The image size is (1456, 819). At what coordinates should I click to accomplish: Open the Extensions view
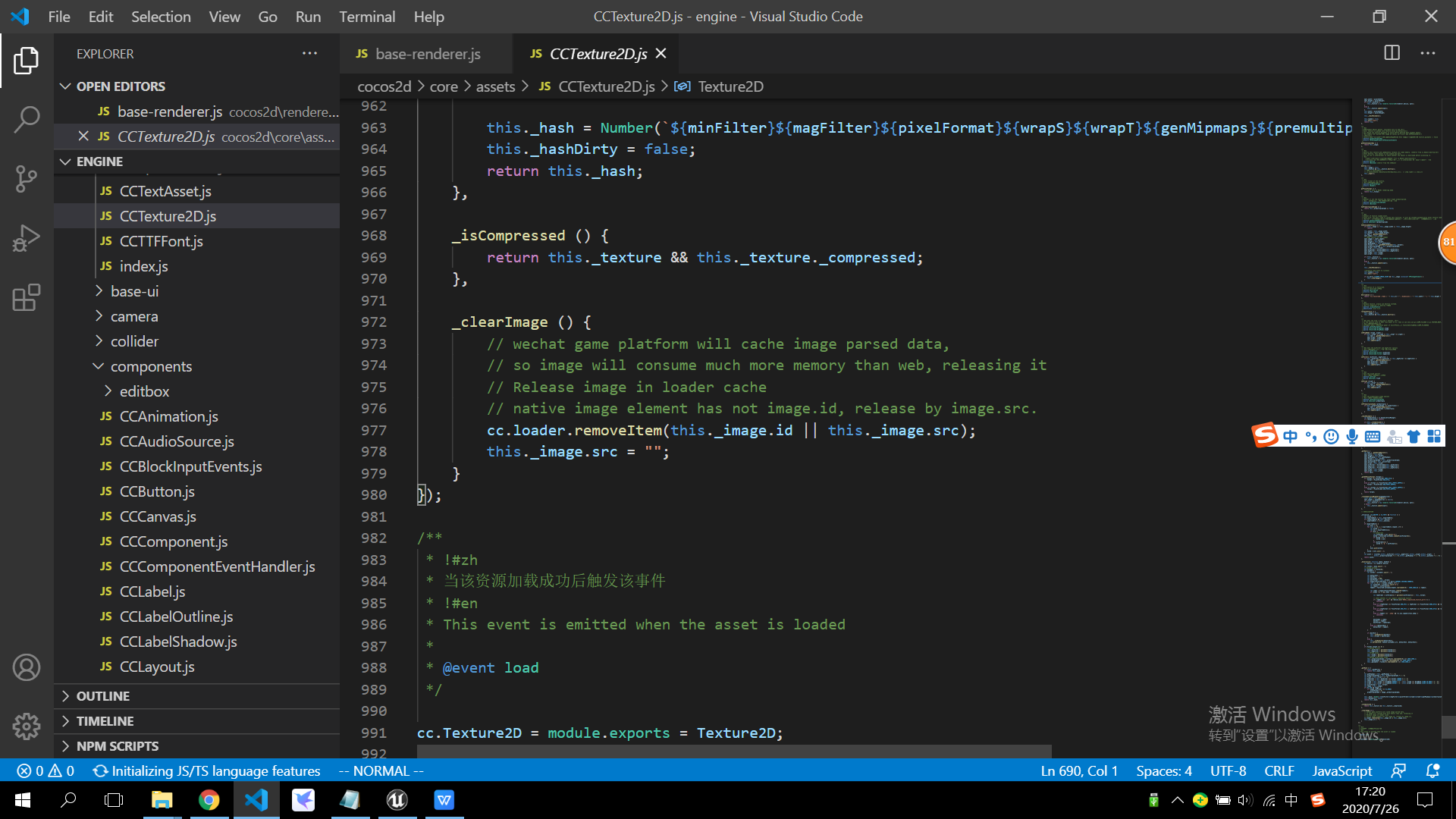pyautogui.click(x=27, y=297)
